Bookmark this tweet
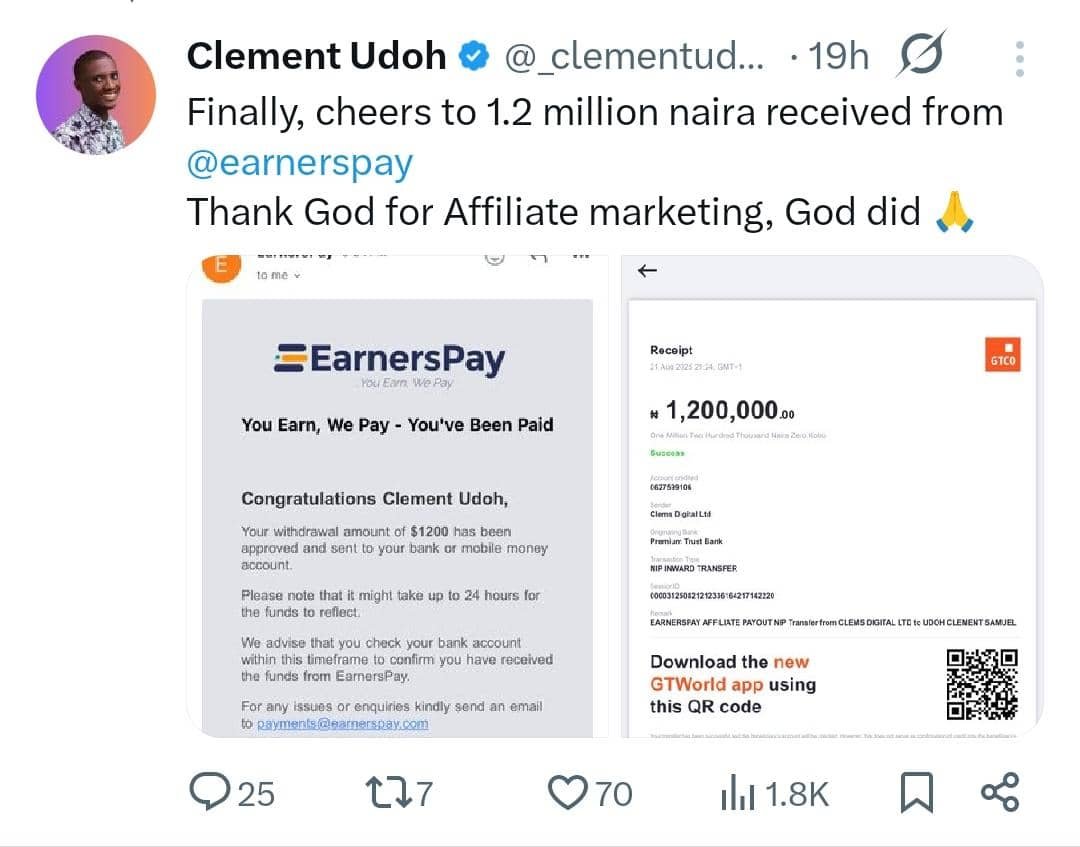This screenshot has width=1080, height=847. tap(916, 794)
